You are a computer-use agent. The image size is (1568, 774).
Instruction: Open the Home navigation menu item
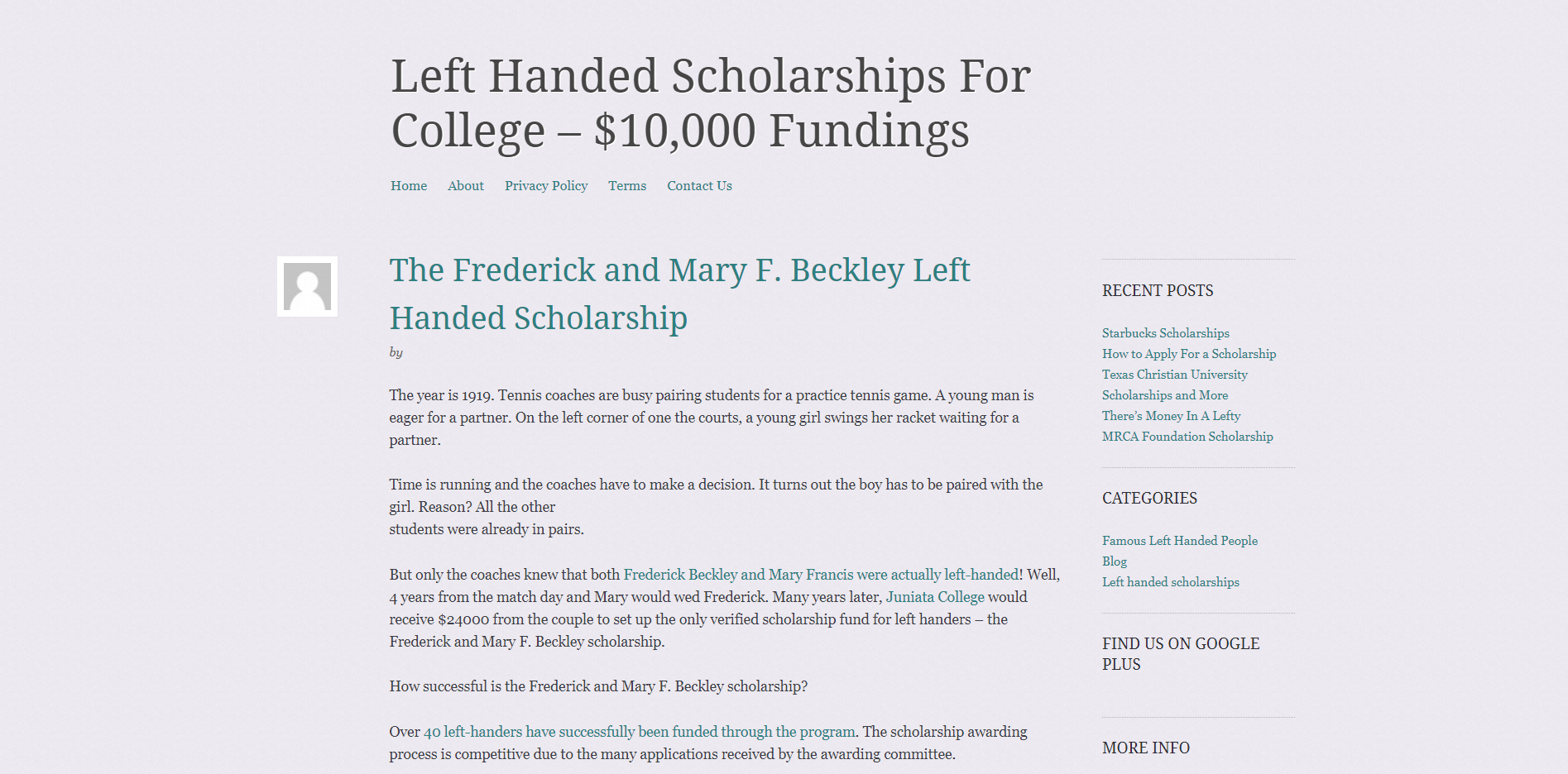408,186
